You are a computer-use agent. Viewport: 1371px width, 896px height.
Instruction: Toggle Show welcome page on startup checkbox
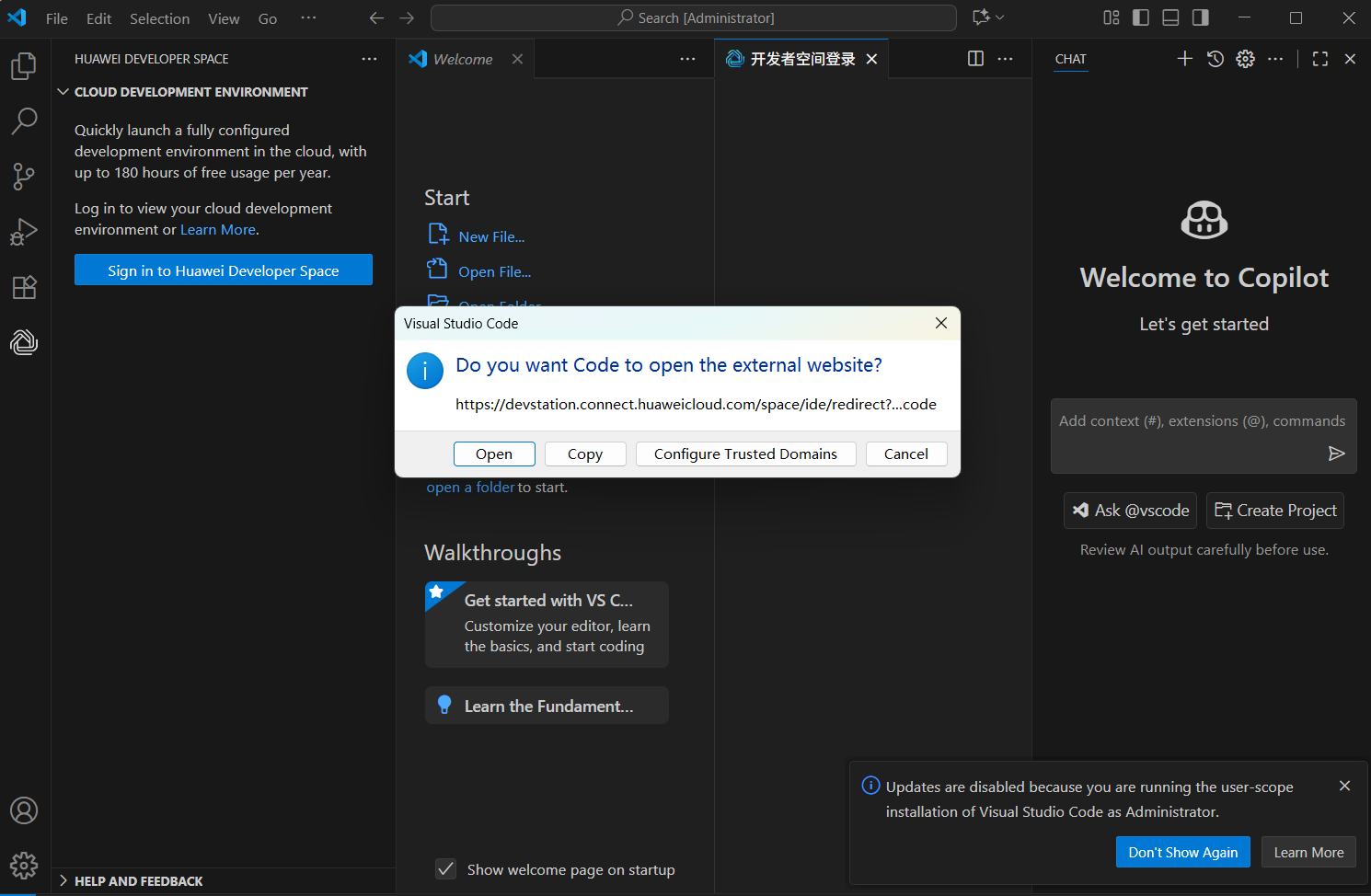tap(446, 869)
